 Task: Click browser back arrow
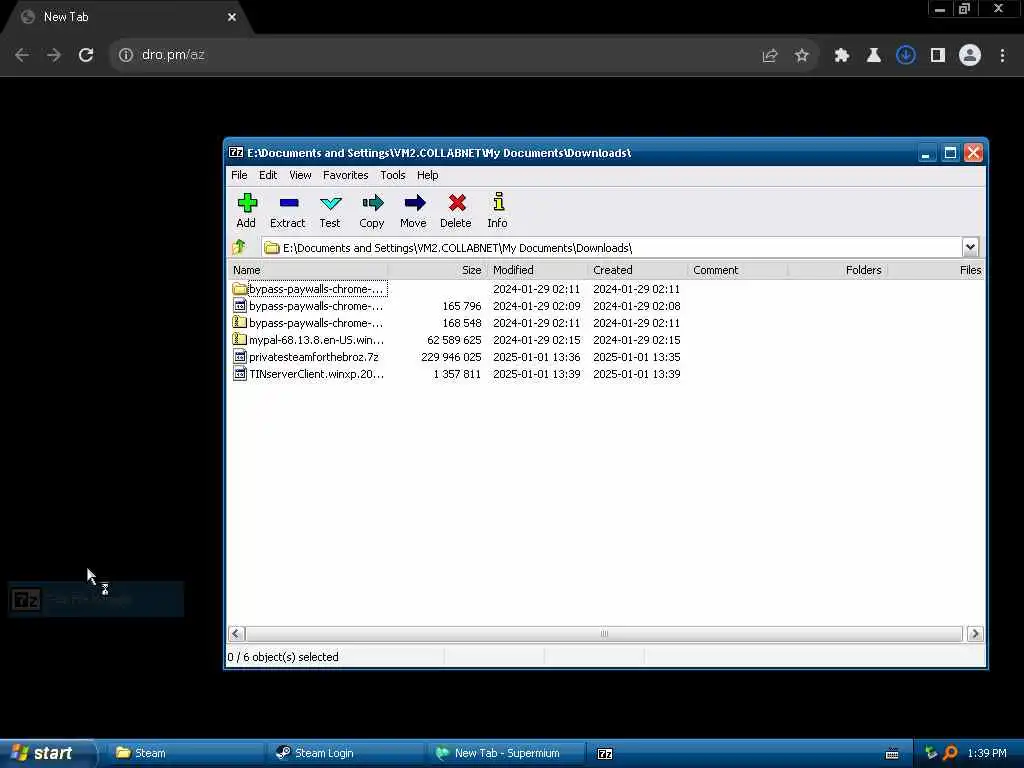coord(22,55)
